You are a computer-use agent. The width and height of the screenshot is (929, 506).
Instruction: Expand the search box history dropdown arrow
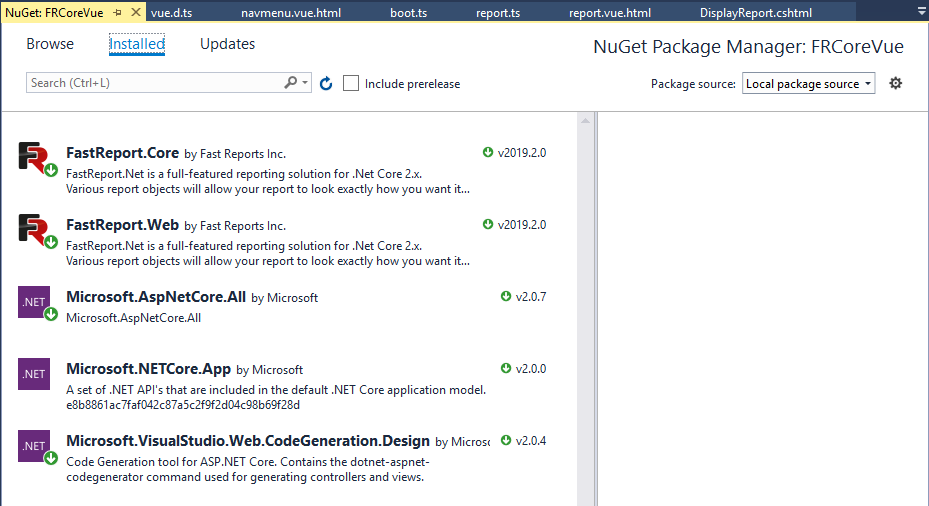tap(305, 84)
